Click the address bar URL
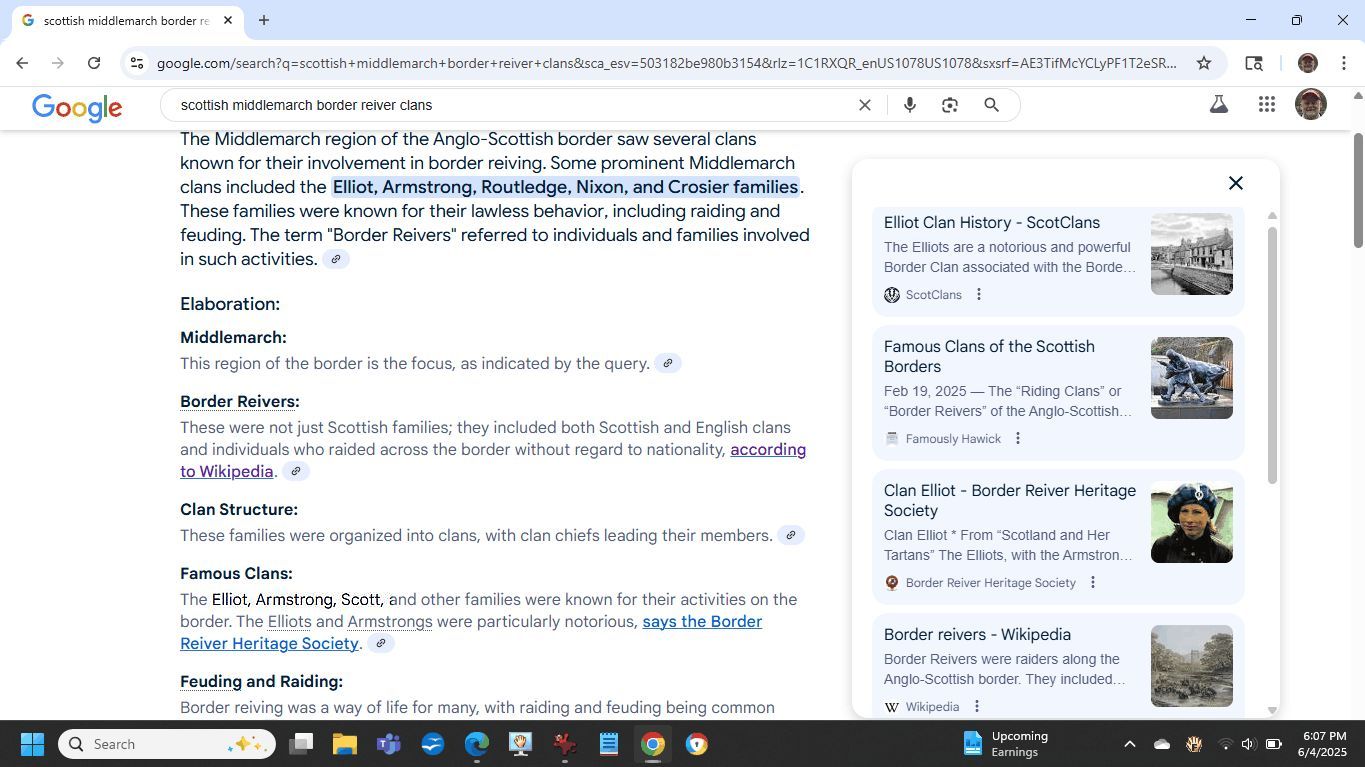Image resolution: width=1365 pixels, height=767 pixels. pyautogui.click(x=666, y=63)
